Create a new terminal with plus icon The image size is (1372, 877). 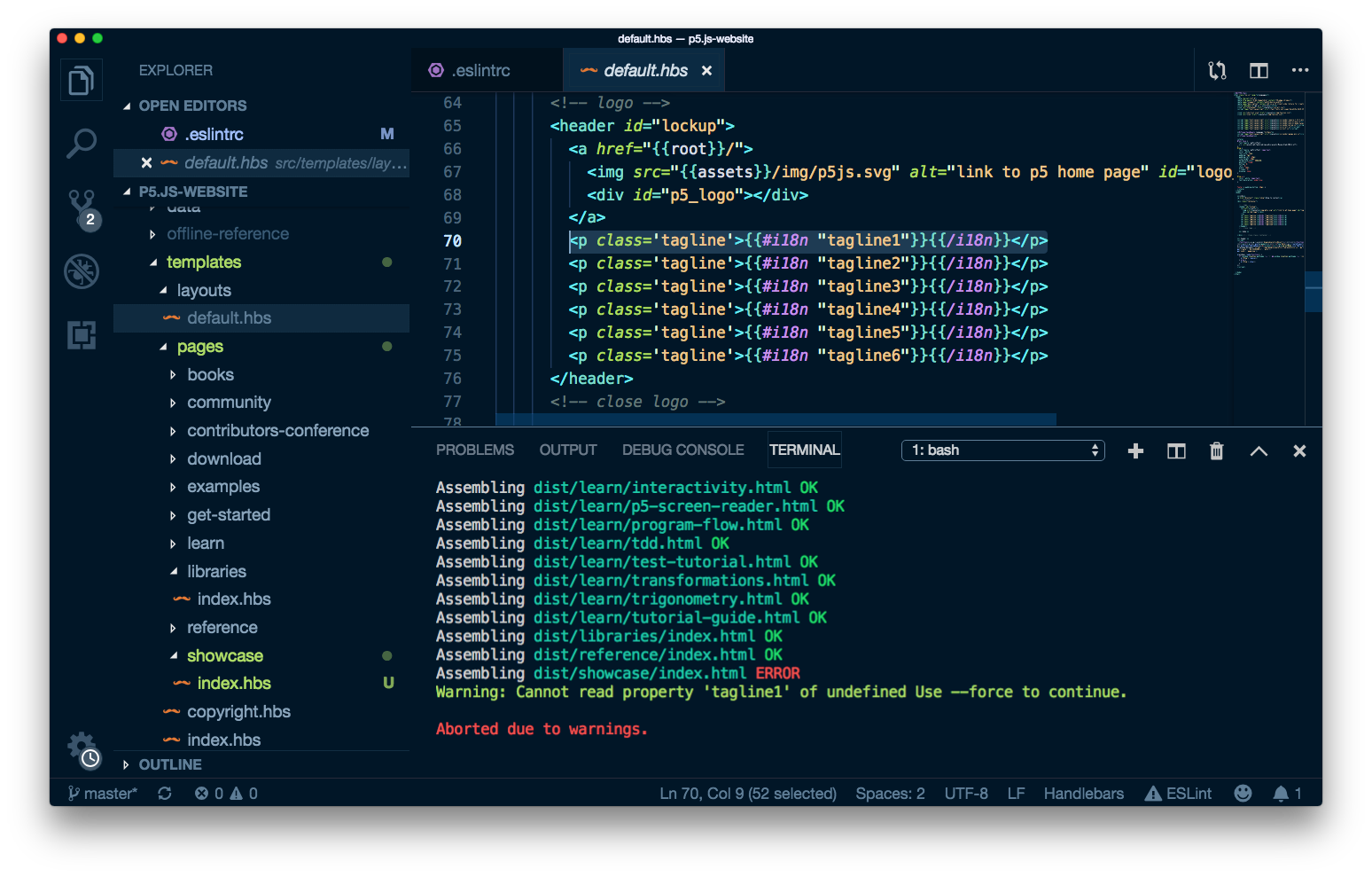(1135, 450)
